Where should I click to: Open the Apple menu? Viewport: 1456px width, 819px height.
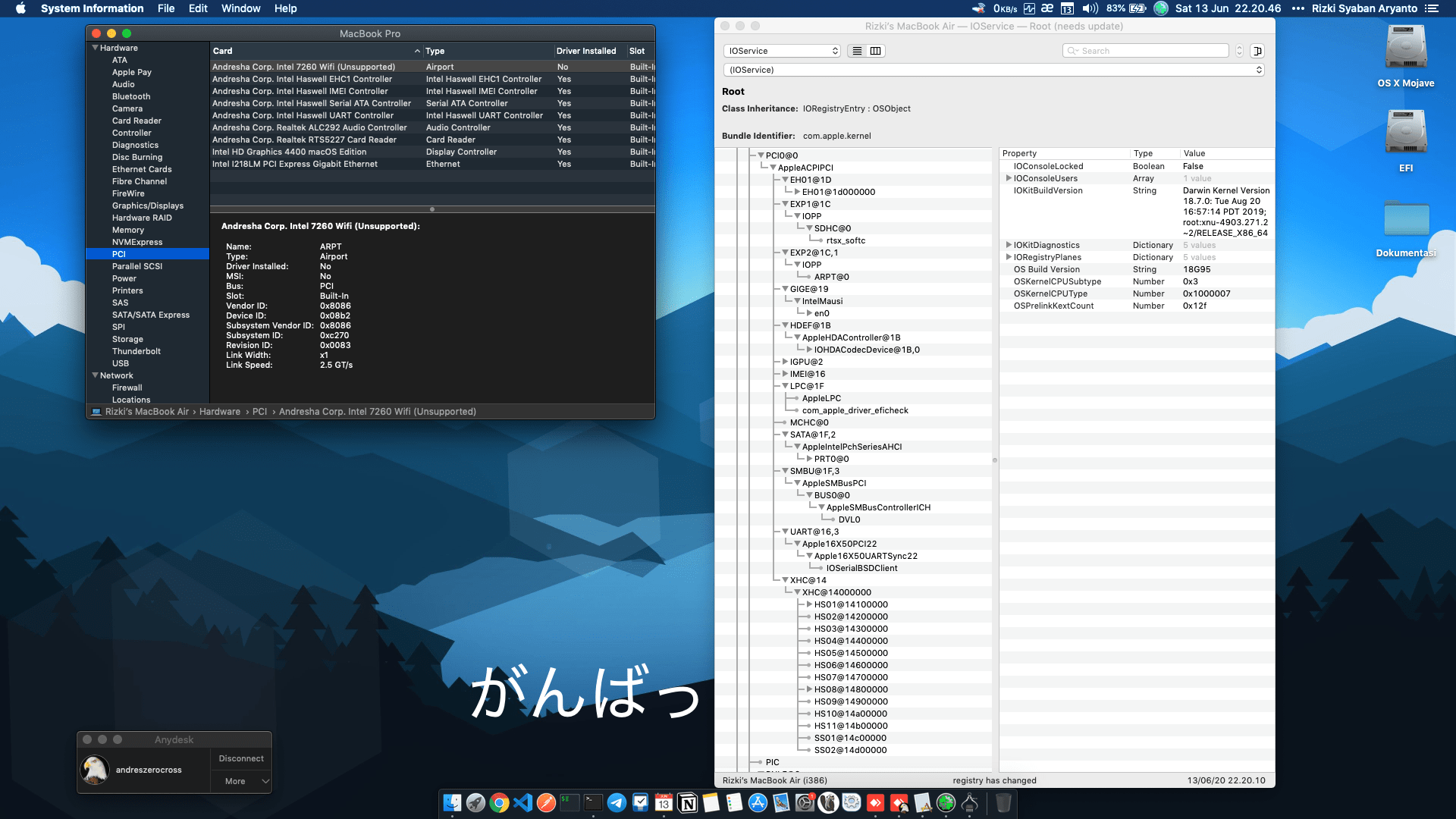(x=20, y=8)
